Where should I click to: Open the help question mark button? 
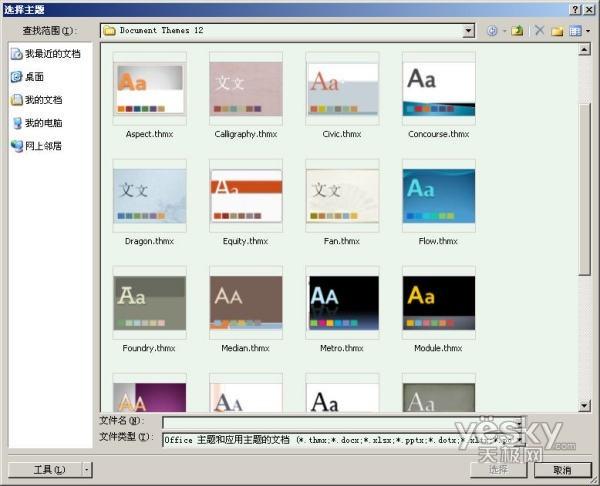click(x=575, y=8)
